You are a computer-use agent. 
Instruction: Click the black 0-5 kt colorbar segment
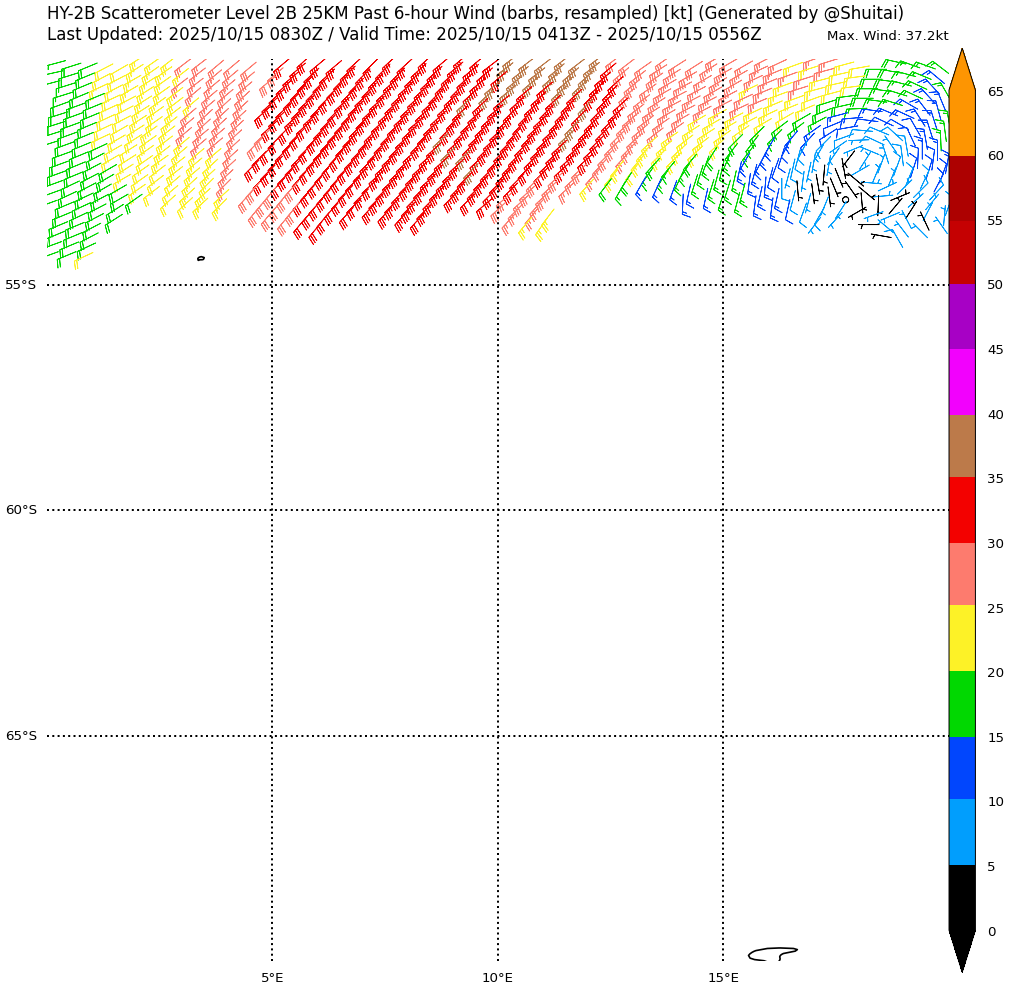pos(961,898)
